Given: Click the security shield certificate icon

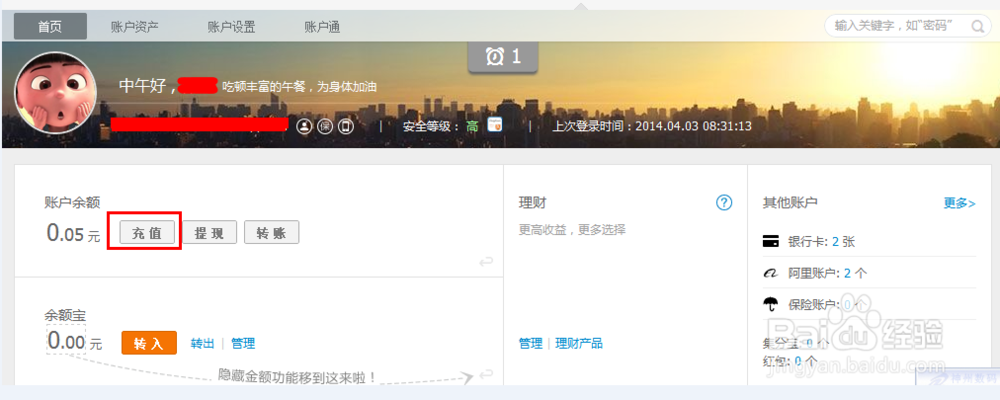Looking at the screenshot, I should click(494, 124).
